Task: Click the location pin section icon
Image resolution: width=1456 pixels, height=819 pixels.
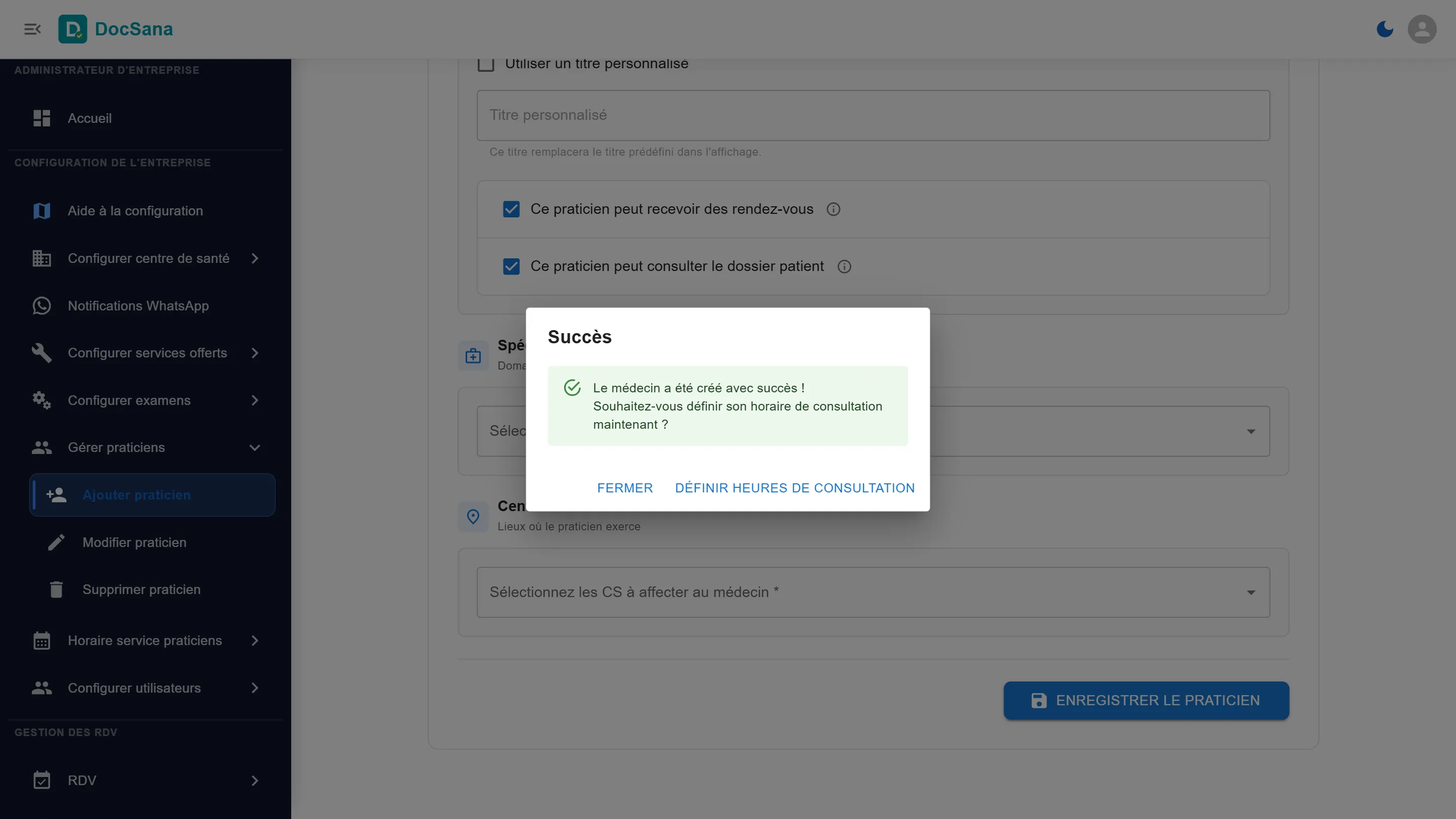Action: click(x=473, y=517)
